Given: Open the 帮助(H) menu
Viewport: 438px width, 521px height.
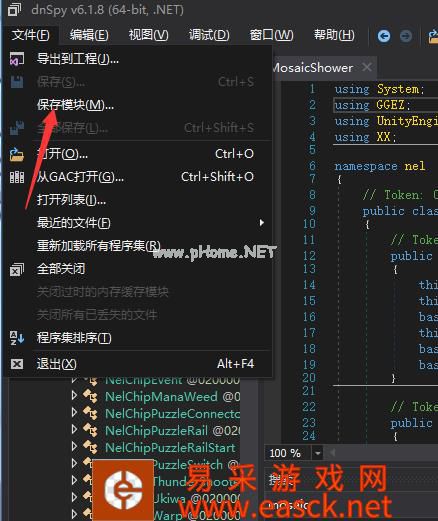Looking at the screenshot, I should 334,35.
